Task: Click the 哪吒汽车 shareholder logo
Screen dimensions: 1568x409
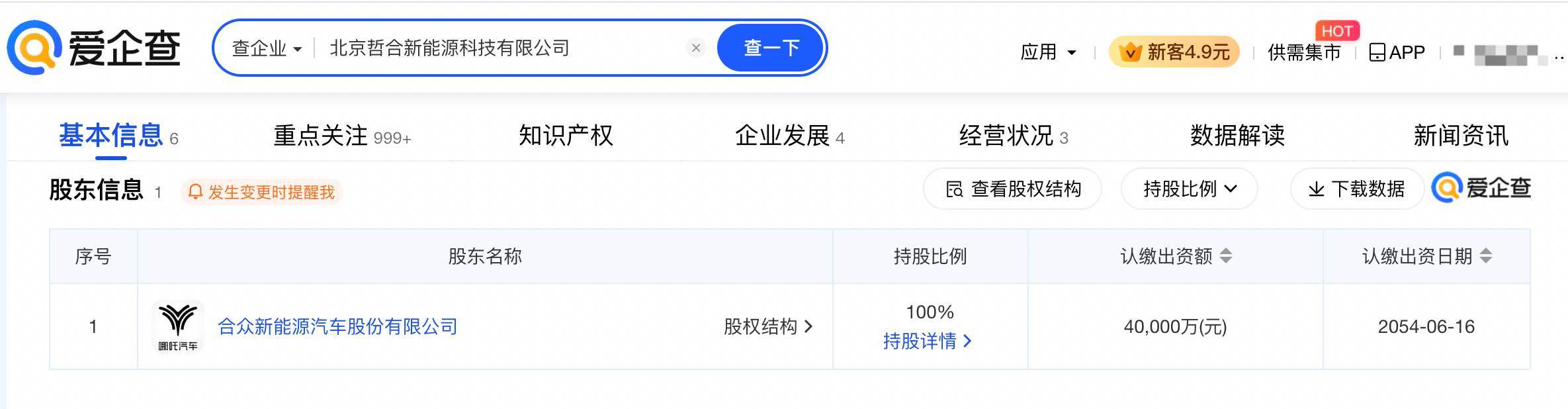Action: (178, 326)
